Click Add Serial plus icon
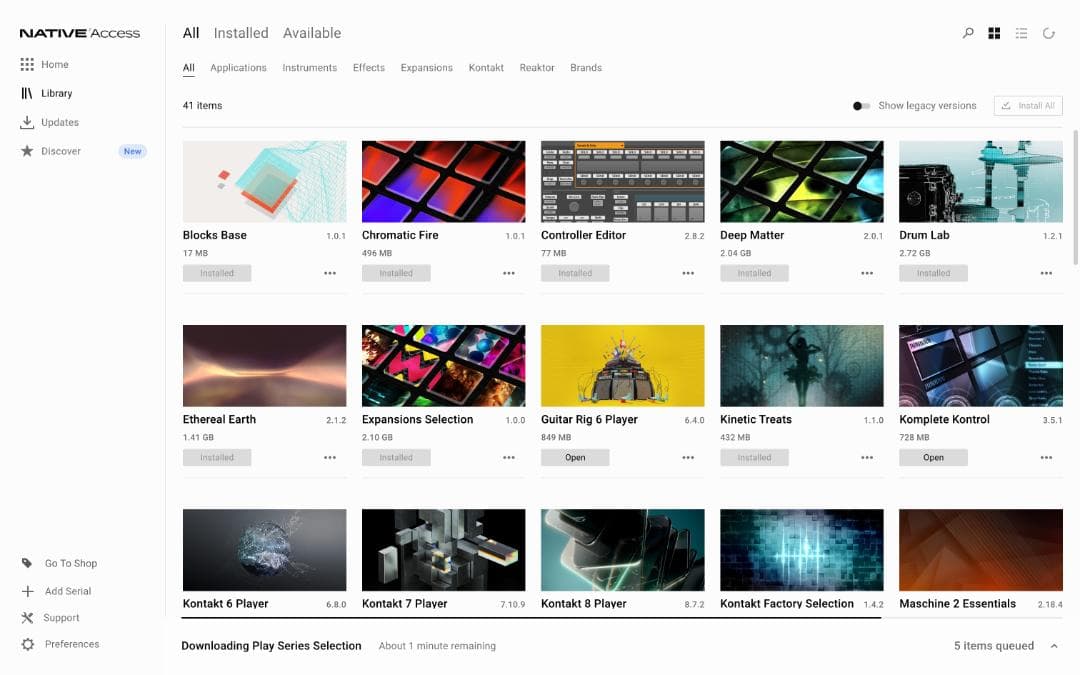Image resolution: width=1080 pixels, height=675 pixels. point(58,591)
